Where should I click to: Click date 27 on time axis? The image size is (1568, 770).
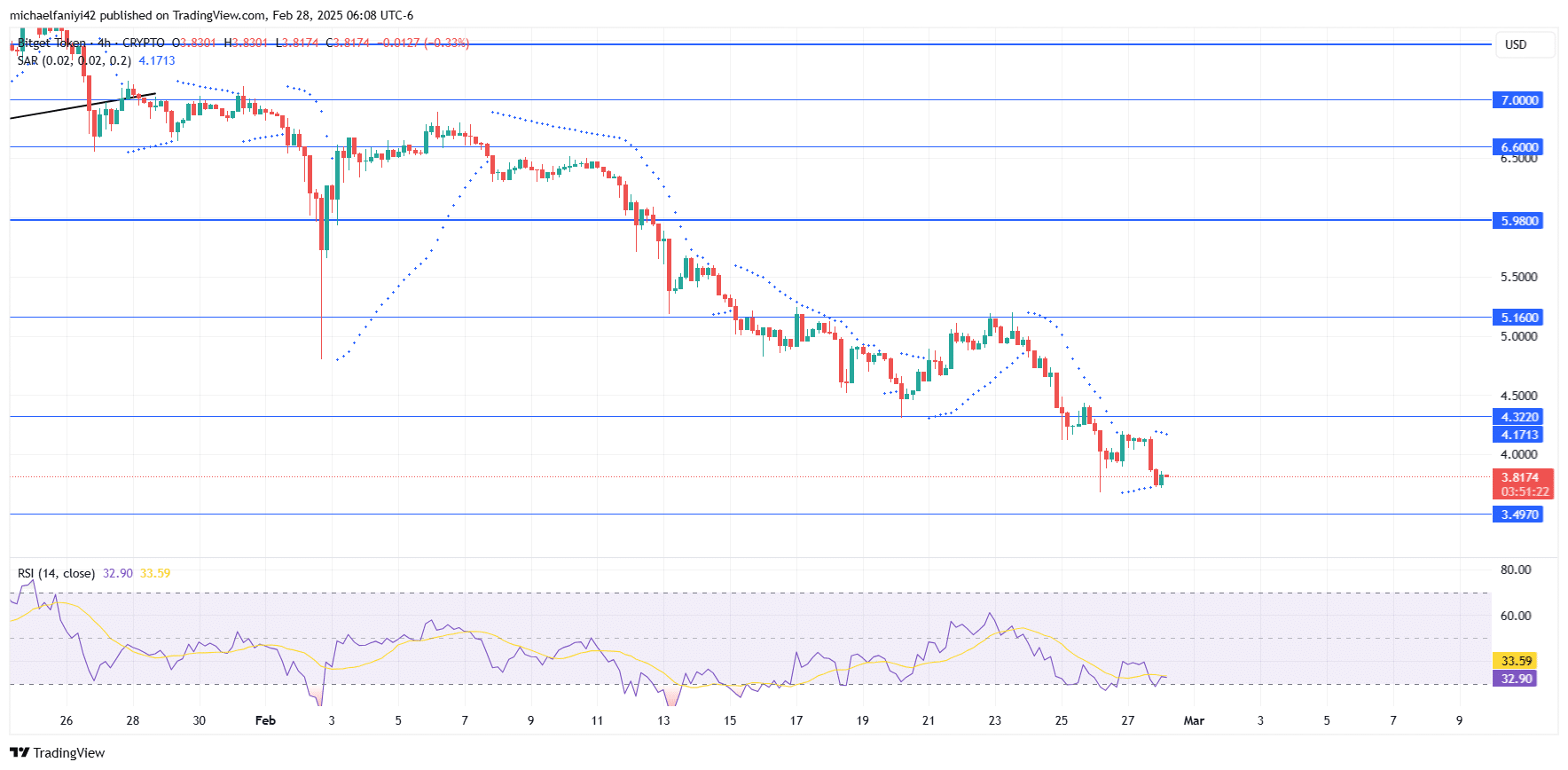point(1127,720)
